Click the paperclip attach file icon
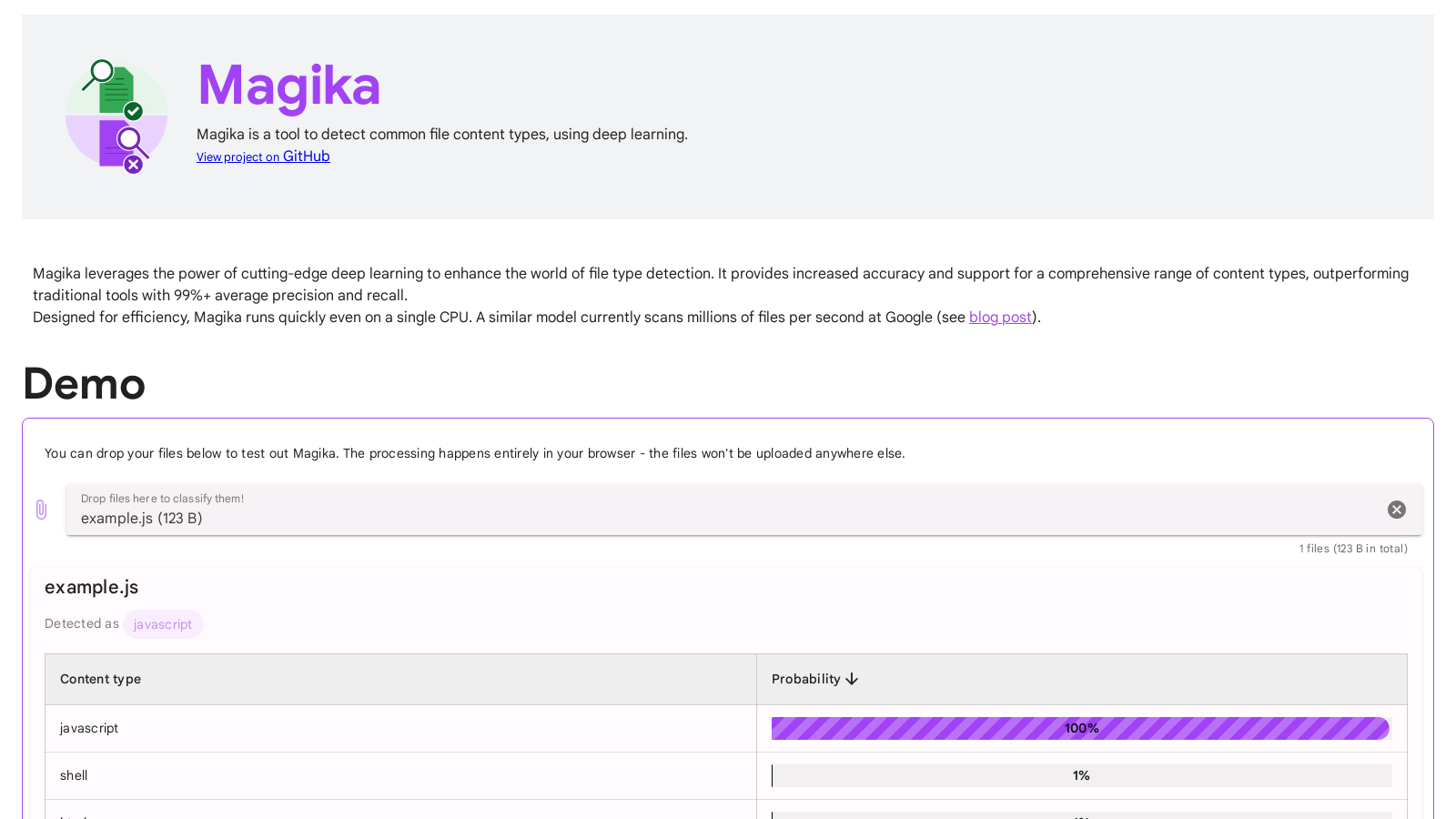The image size is (1456, 819). pos(41,510)
